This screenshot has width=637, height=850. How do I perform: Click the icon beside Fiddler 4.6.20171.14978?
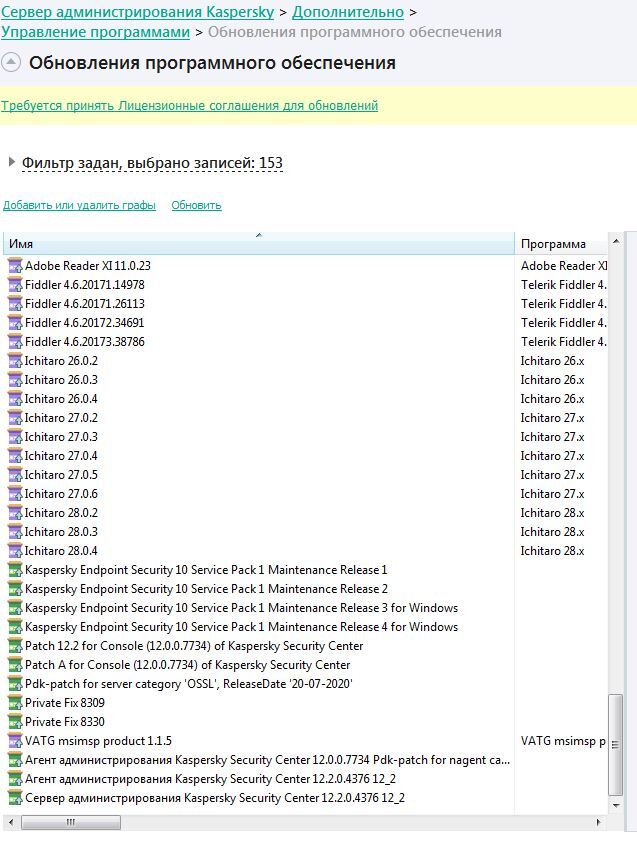click(x=15, y=285)
